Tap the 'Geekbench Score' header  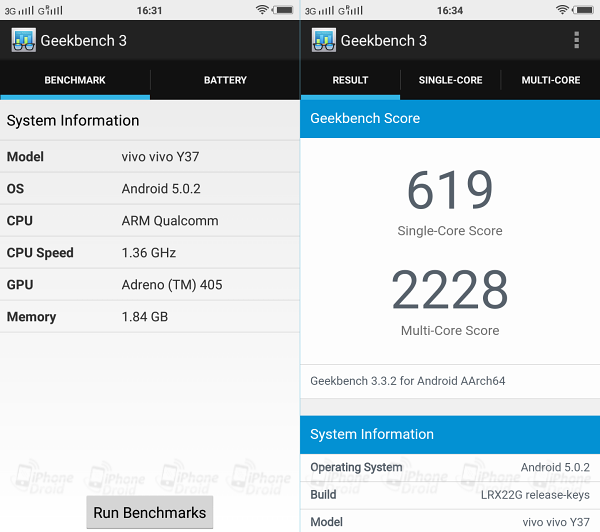pos(450,119)
